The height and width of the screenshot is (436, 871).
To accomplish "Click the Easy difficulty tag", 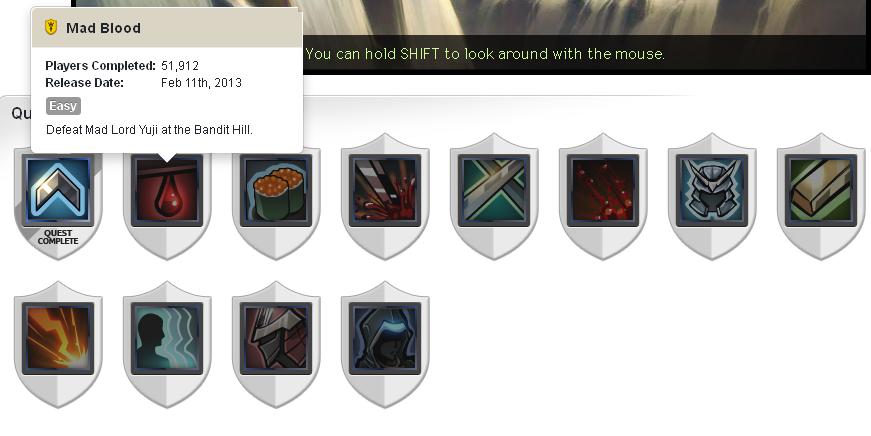I will pyautogui.click(x=63, y=106).
